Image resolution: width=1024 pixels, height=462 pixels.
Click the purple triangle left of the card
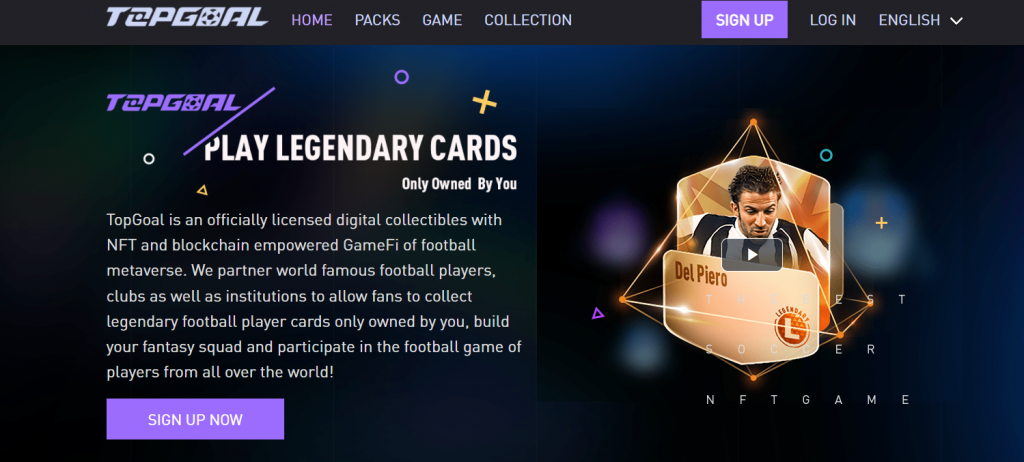(x=597, y=314)
